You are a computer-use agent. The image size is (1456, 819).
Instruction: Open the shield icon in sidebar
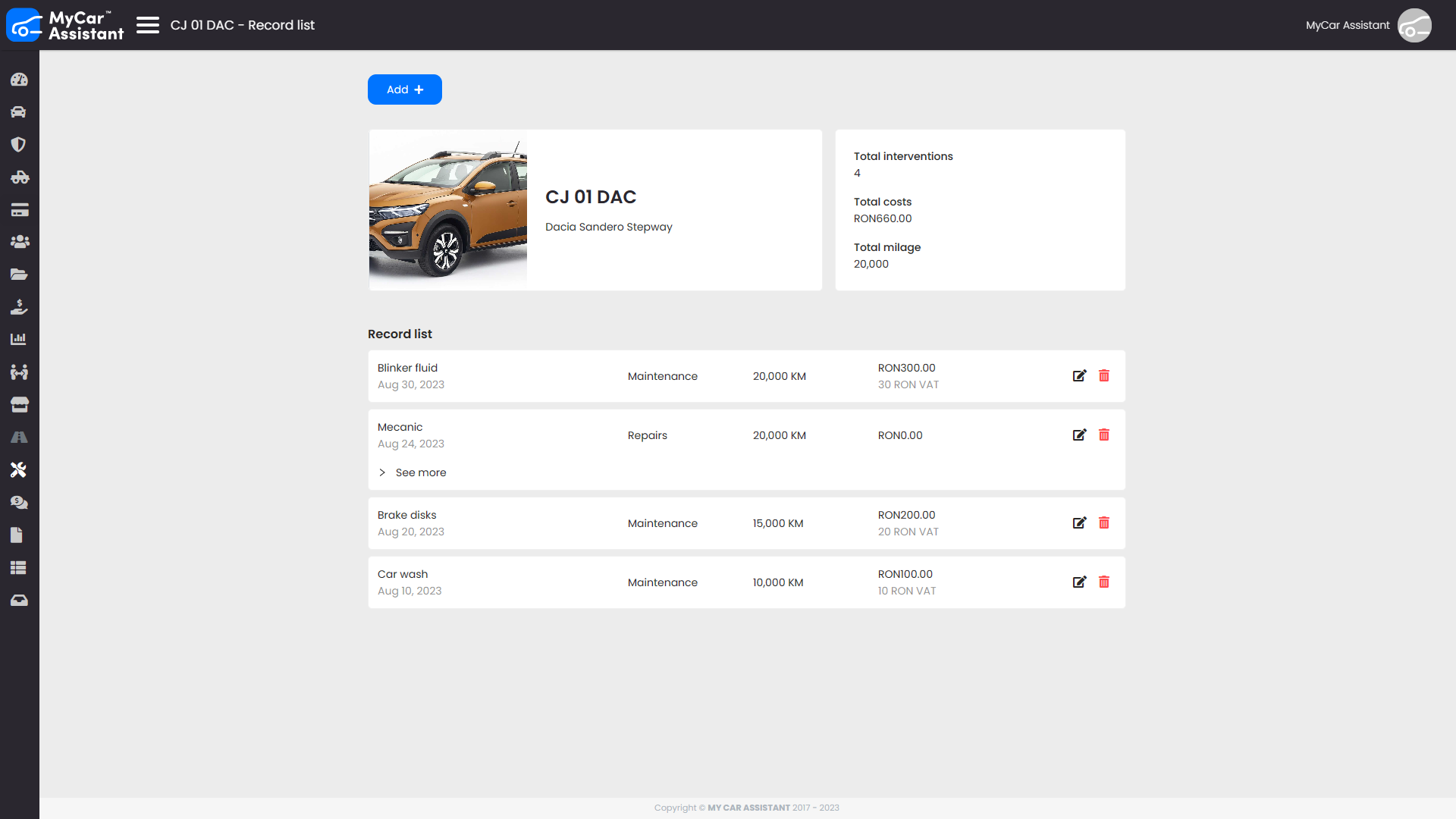click(19, 145)
